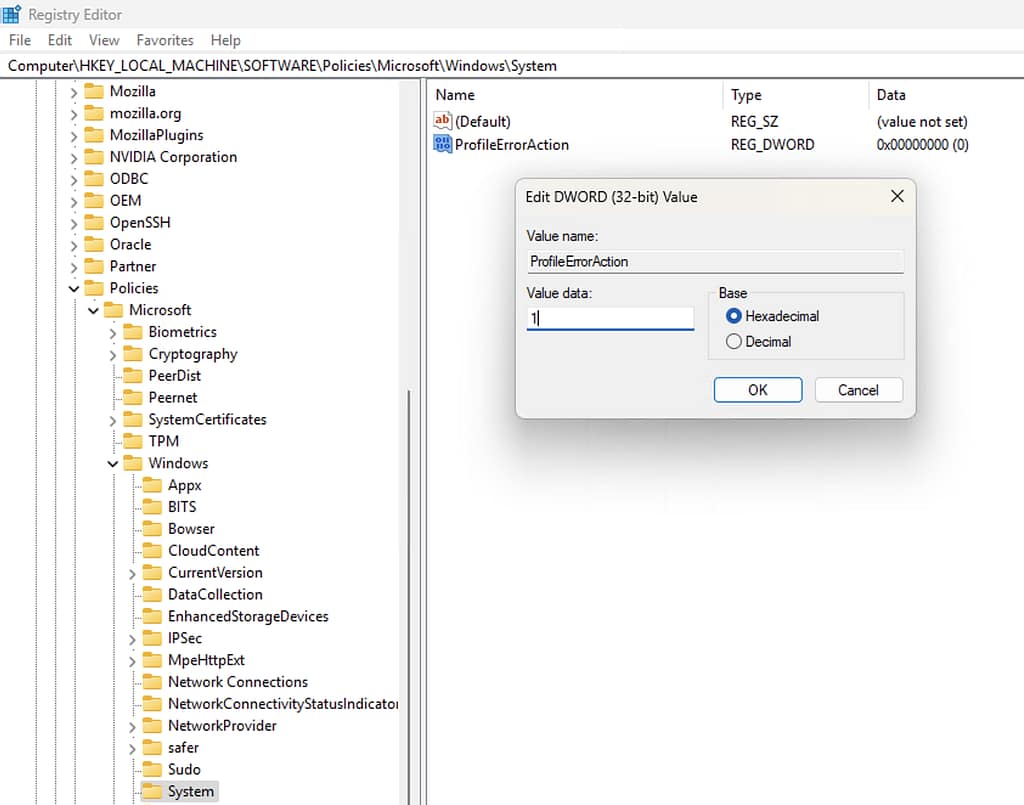Viewport: 1024px width, 805px height.
Task: Open the View menu
Action: point(103,40)
